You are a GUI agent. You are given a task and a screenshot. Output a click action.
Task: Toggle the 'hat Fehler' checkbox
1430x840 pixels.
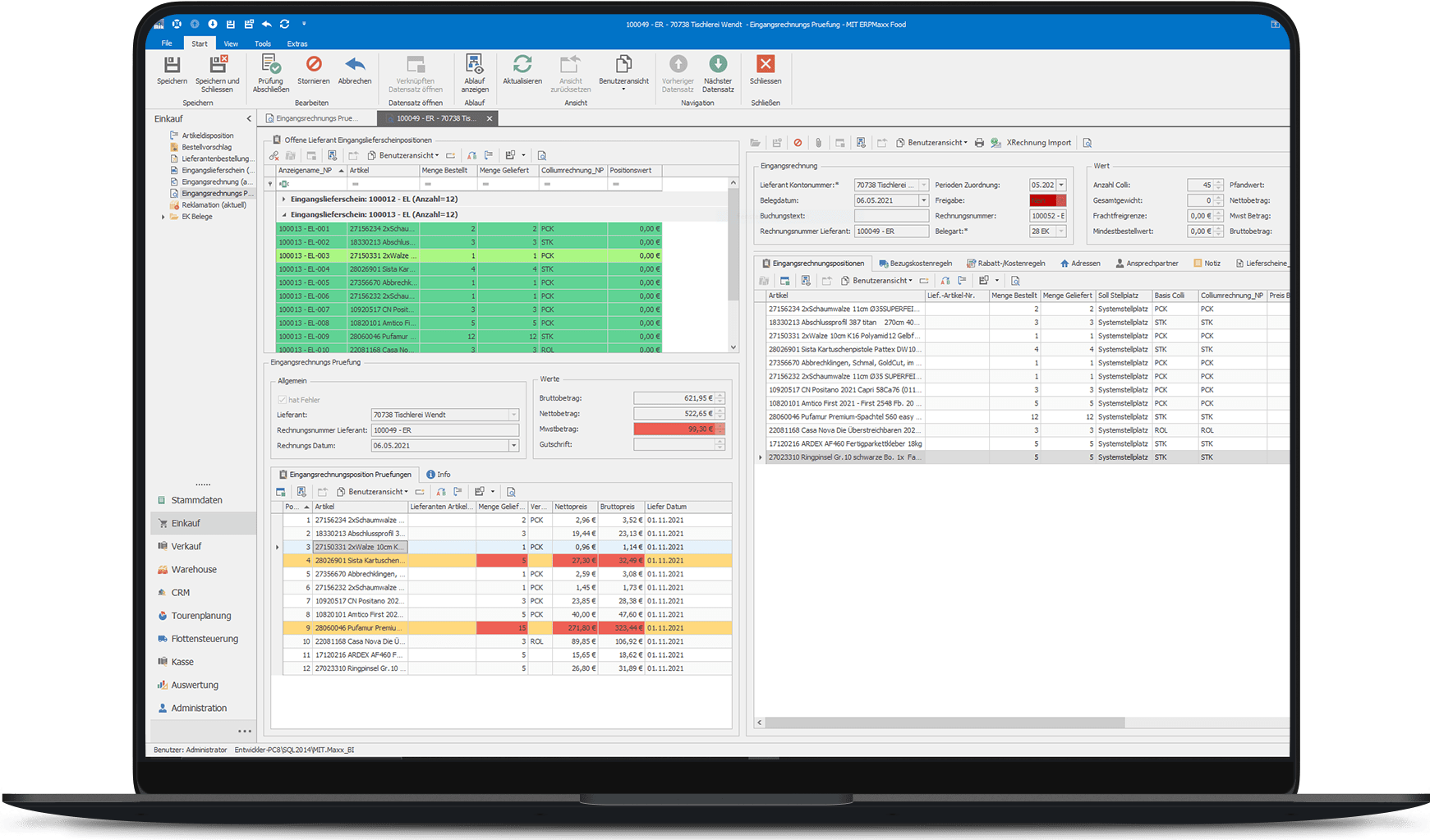pos(280,399)
